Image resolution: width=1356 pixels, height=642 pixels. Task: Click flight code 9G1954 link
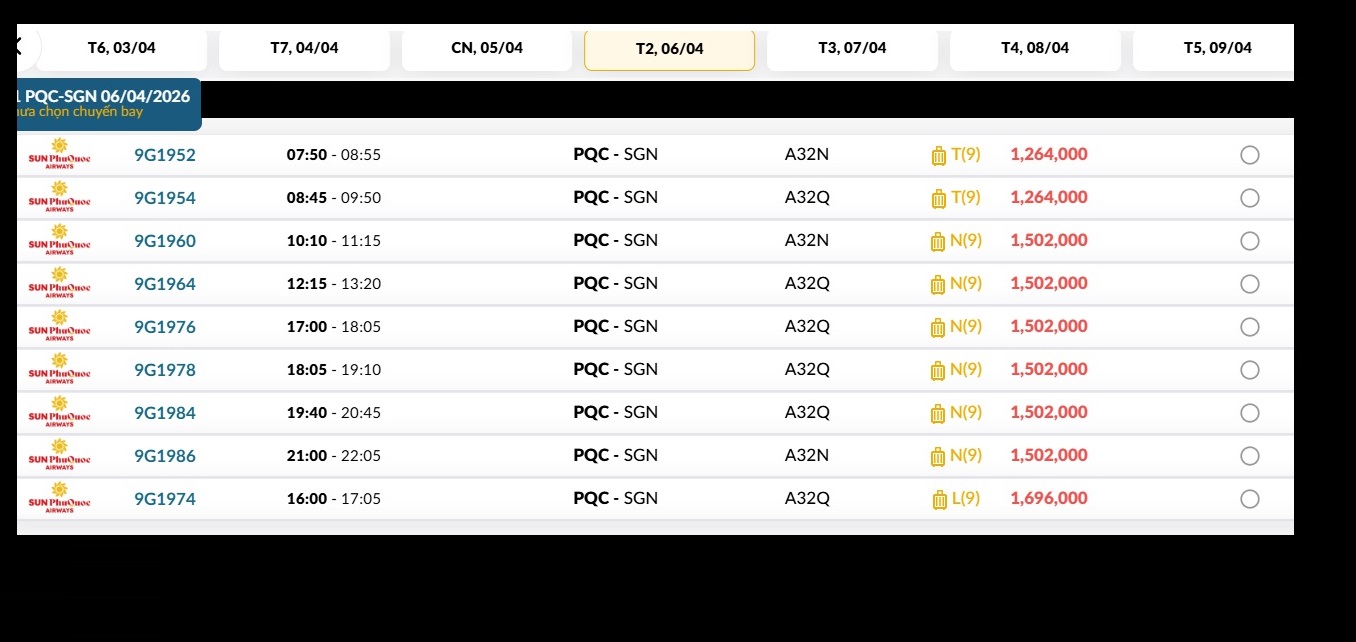pos(165,198)
